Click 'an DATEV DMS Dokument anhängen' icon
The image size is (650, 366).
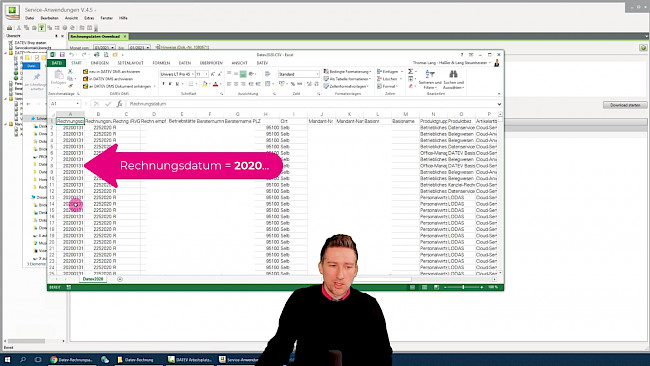[x=85, y=86]
